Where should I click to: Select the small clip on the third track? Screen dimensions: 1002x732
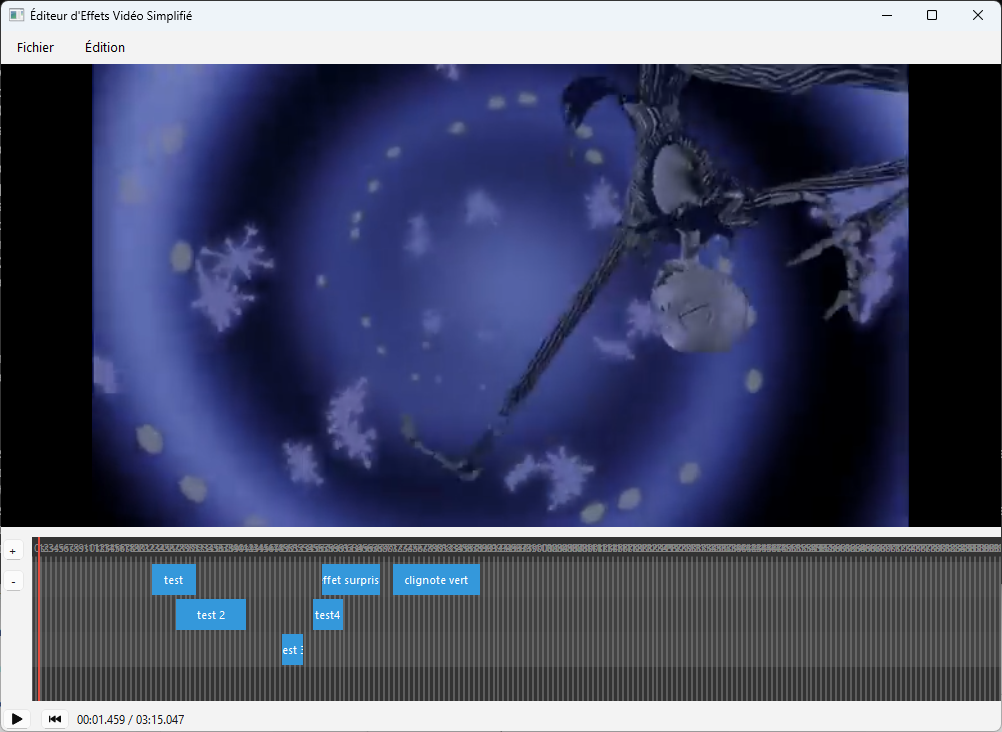[x=292, y=650]
